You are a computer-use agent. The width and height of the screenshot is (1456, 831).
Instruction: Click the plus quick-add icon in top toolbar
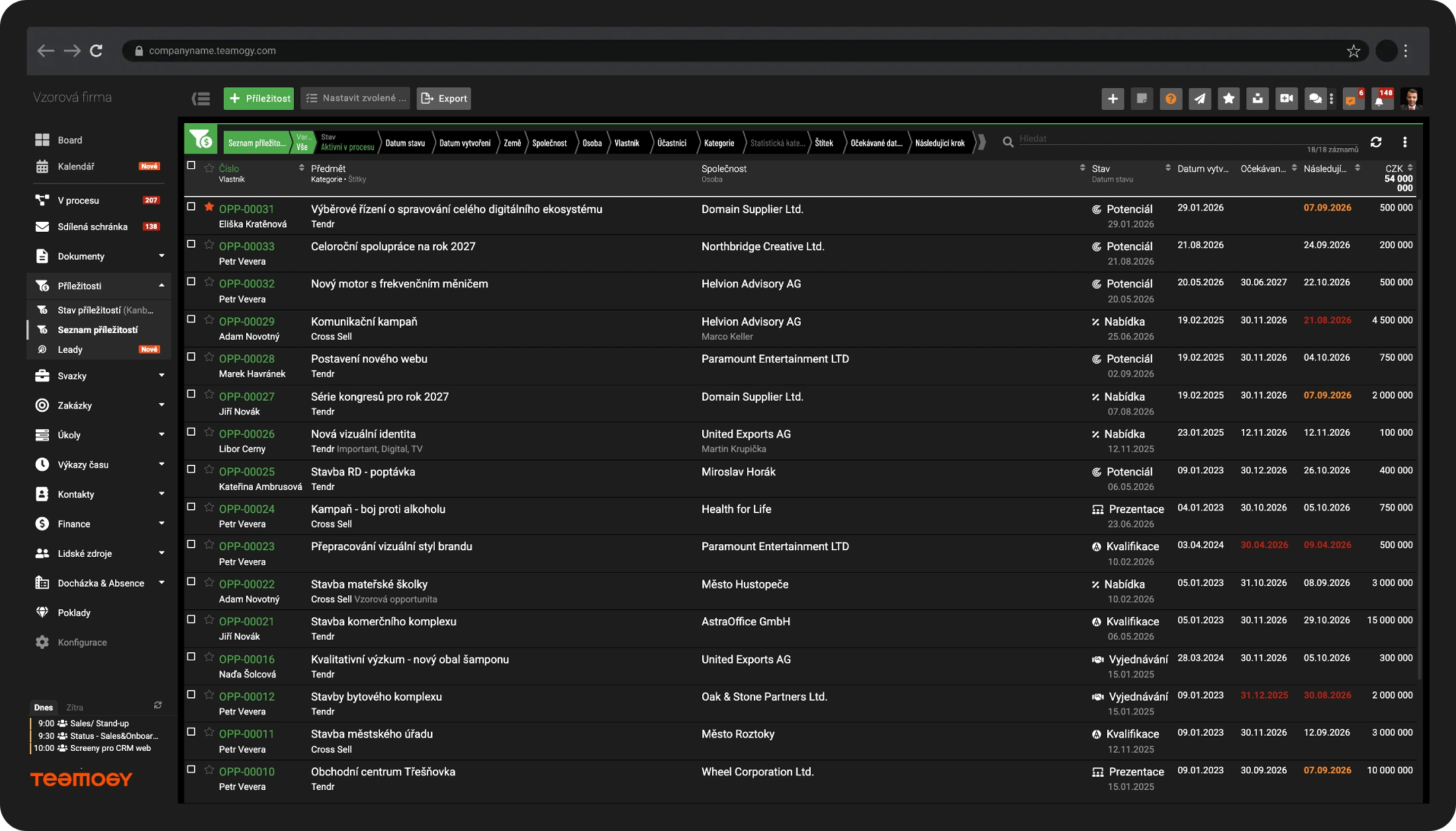(1113, 99)
